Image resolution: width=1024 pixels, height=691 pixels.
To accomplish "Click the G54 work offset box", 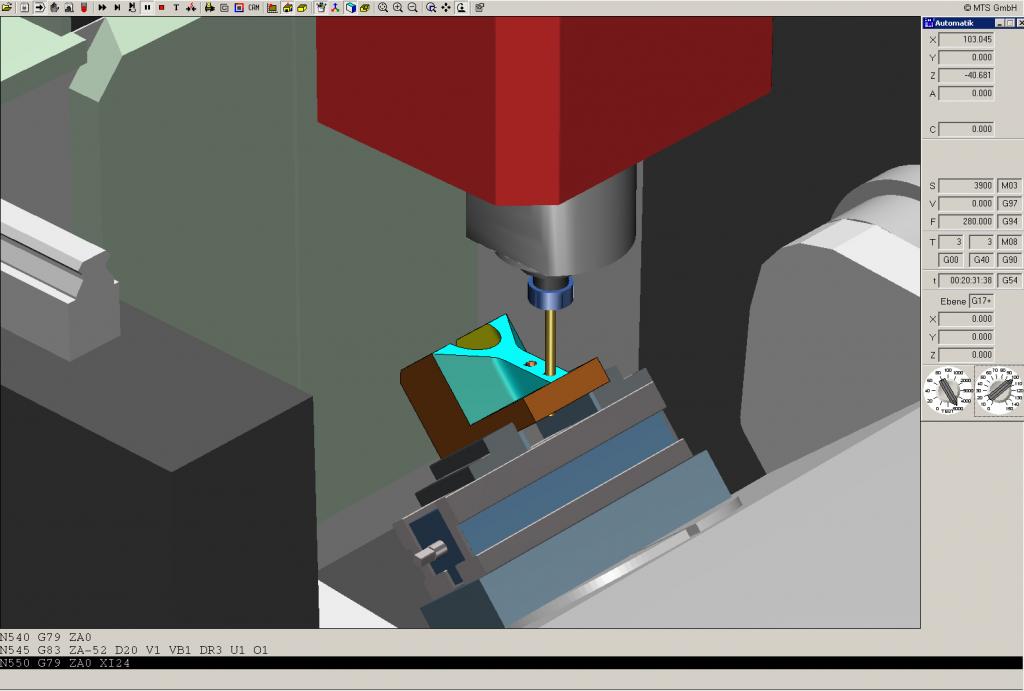I will [1010, 280].
